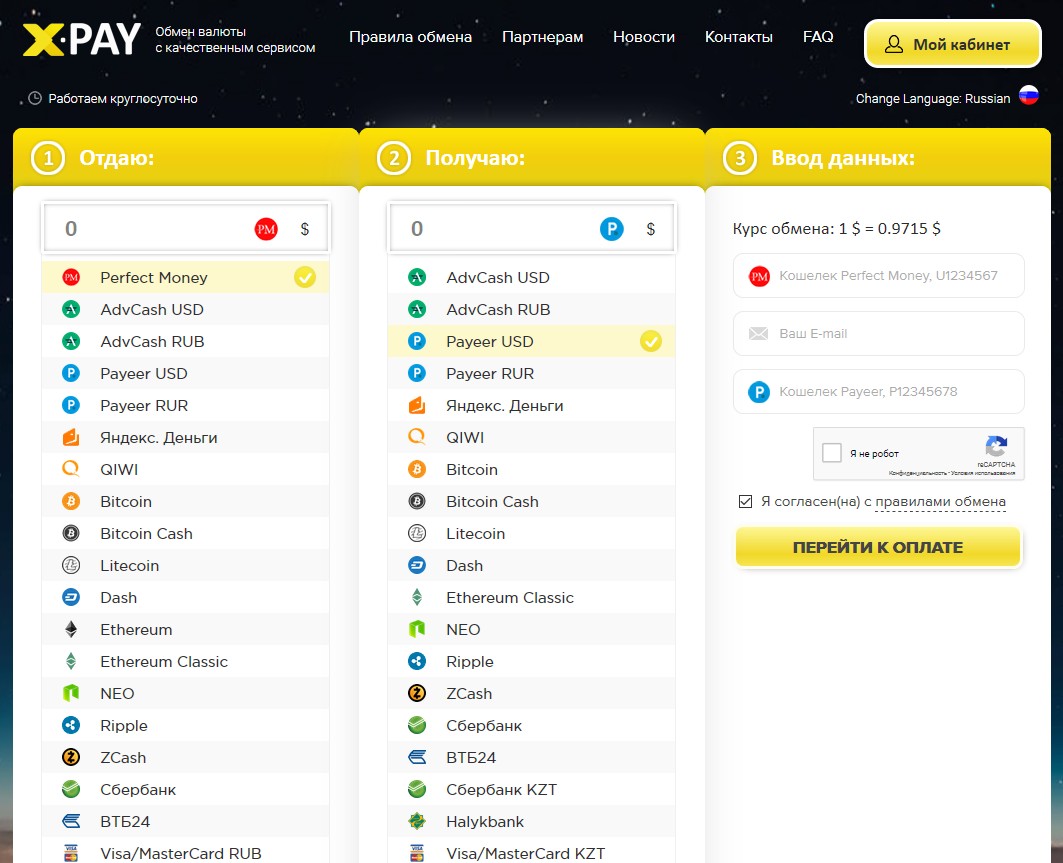
Task: Click the QIWI icon in the Получаю list
Action: pos(417,438)
